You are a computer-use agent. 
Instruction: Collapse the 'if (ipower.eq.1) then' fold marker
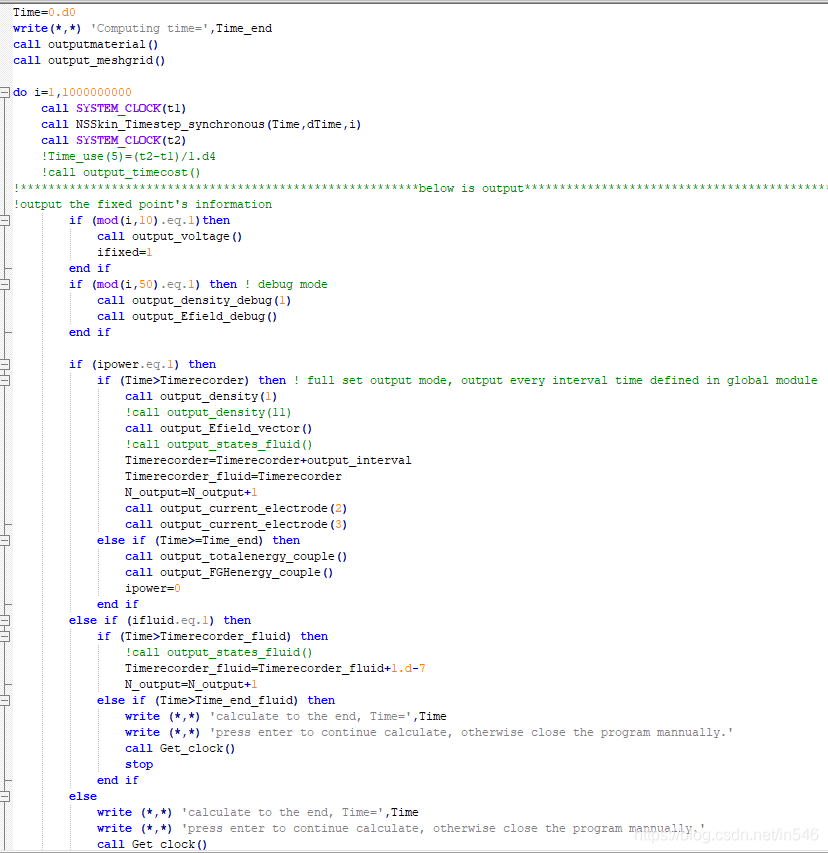[5, 364]
